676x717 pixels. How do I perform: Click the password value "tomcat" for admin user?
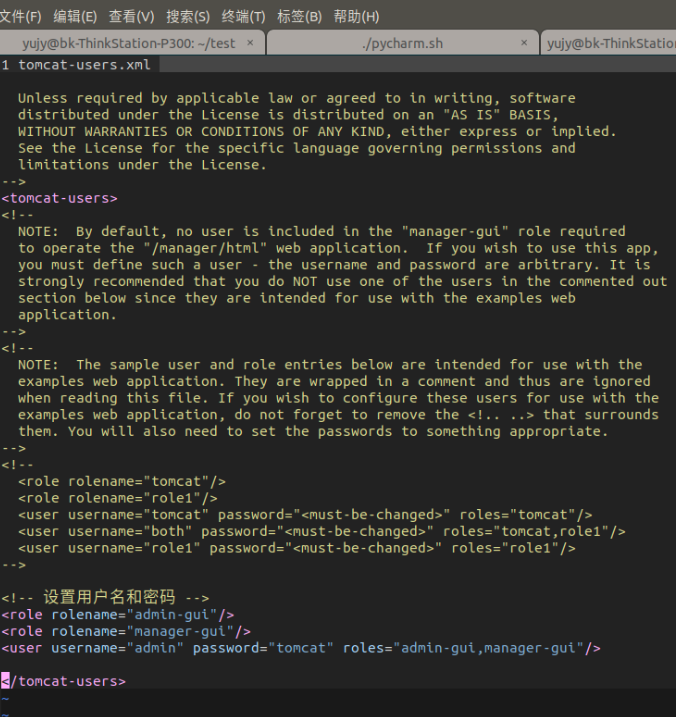(x=301, y=648)
